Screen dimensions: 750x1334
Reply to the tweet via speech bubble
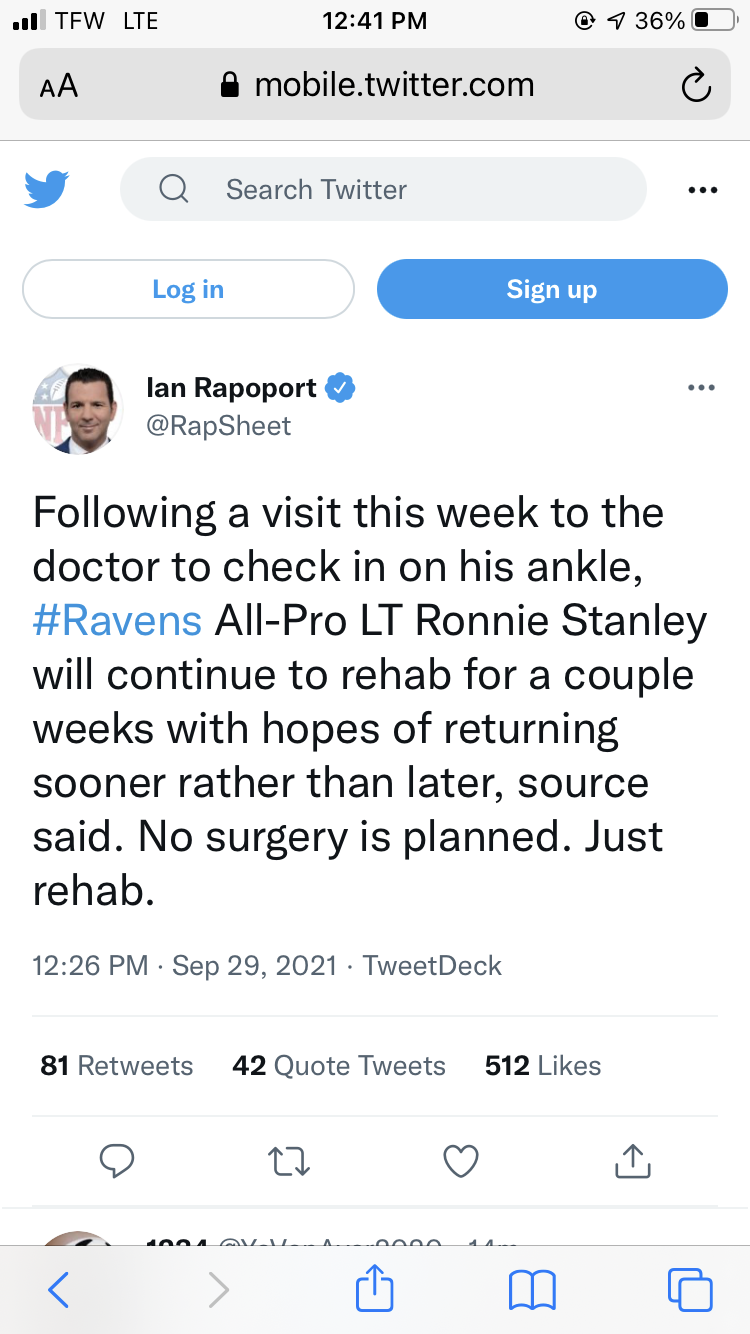[x=117, y=1160]
